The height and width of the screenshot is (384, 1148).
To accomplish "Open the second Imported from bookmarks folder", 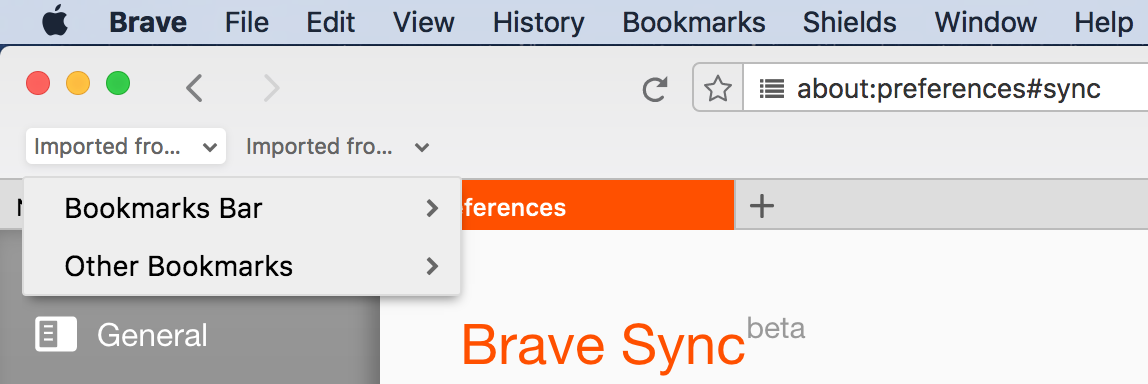I will (338, 147).
